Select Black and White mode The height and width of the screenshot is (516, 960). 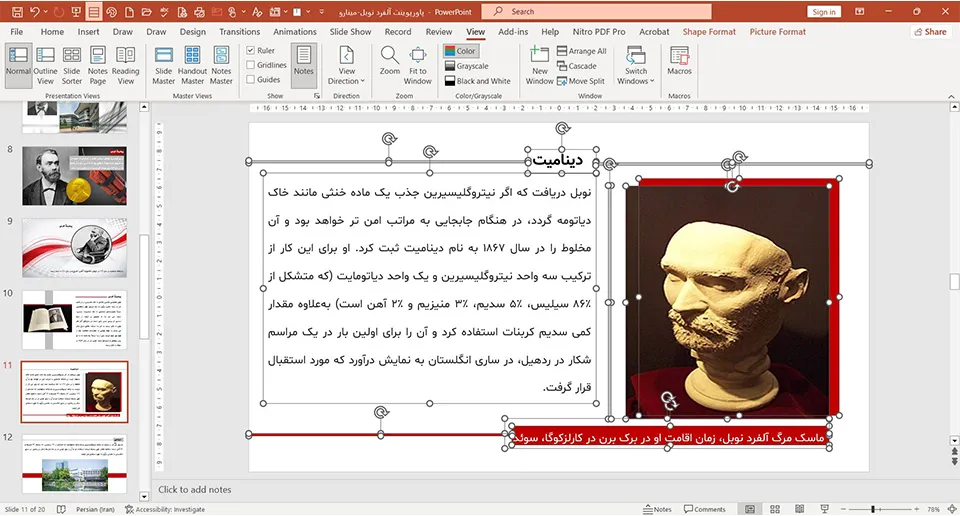[x=478, y=81]
